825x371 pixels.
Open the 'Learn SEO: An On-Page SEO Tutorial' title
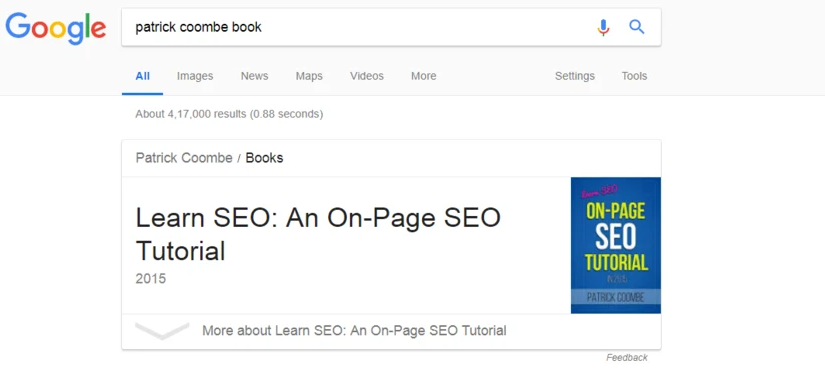click(318, 234)
